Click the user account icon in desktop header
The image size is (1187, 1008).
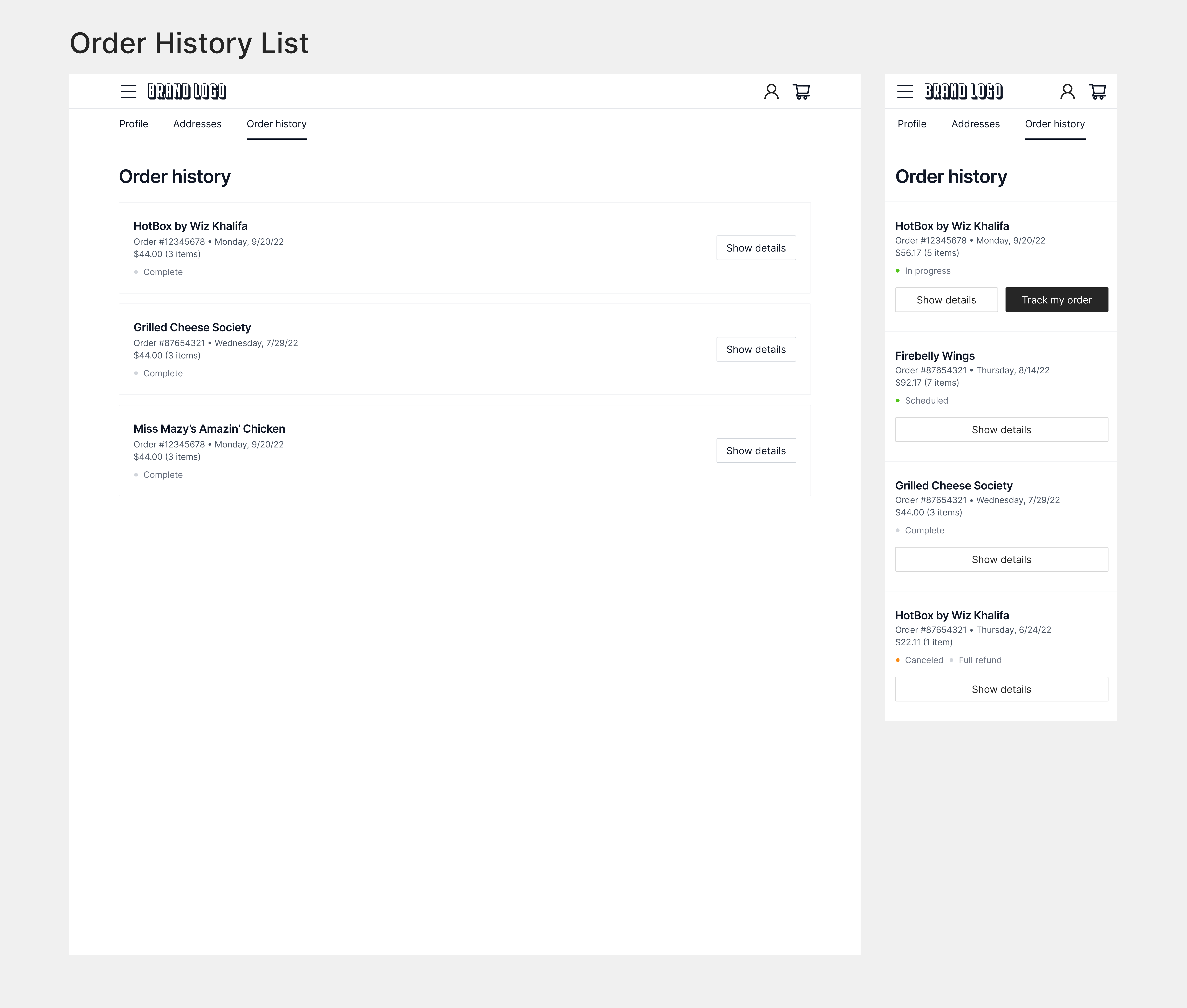click(771, 91)
